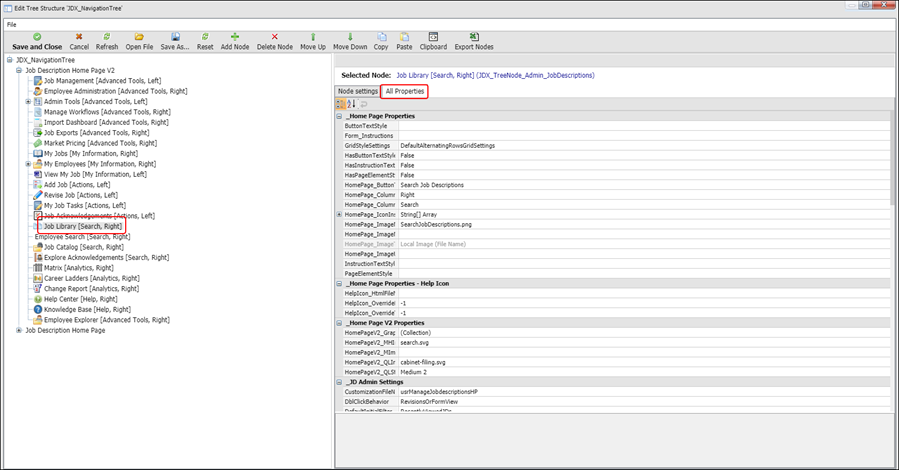
Task: Expand the HomePage_IconInc String[] Array property
Action: [x=340, y=214]
